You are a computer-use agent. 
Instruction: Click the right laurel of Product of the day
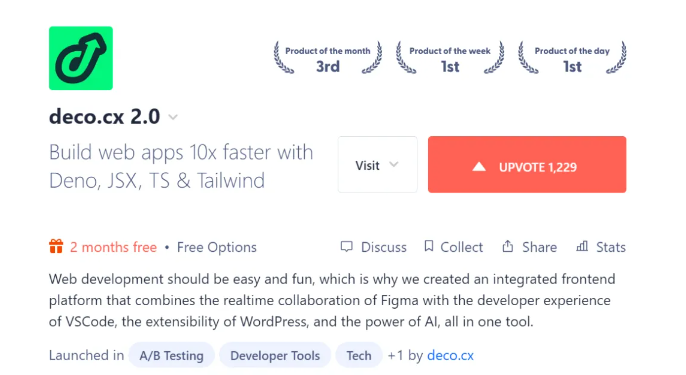point(617,57)
